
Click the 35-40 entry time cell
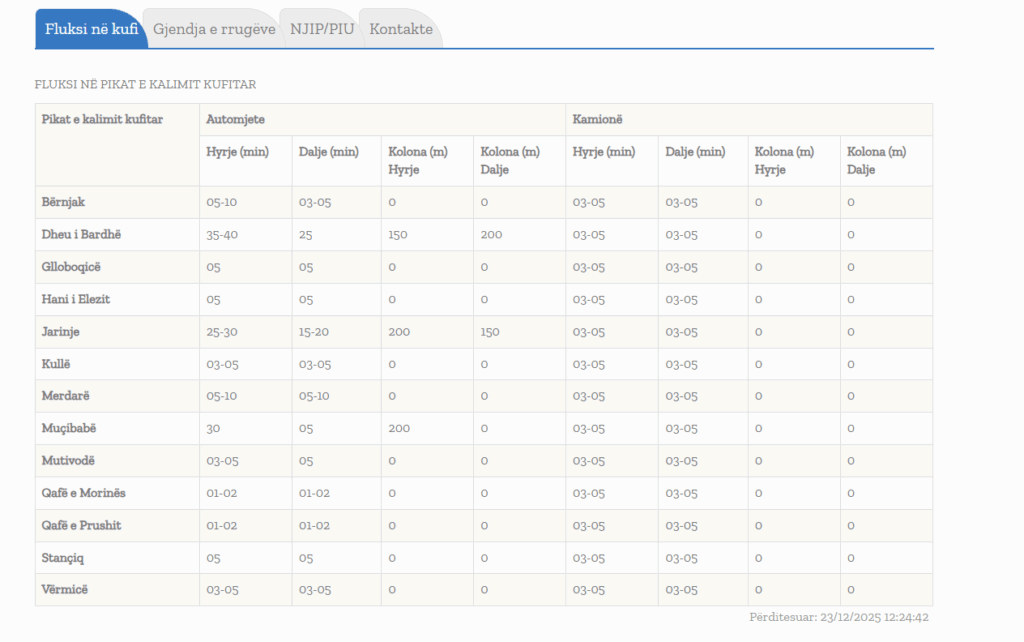(222, 234)
